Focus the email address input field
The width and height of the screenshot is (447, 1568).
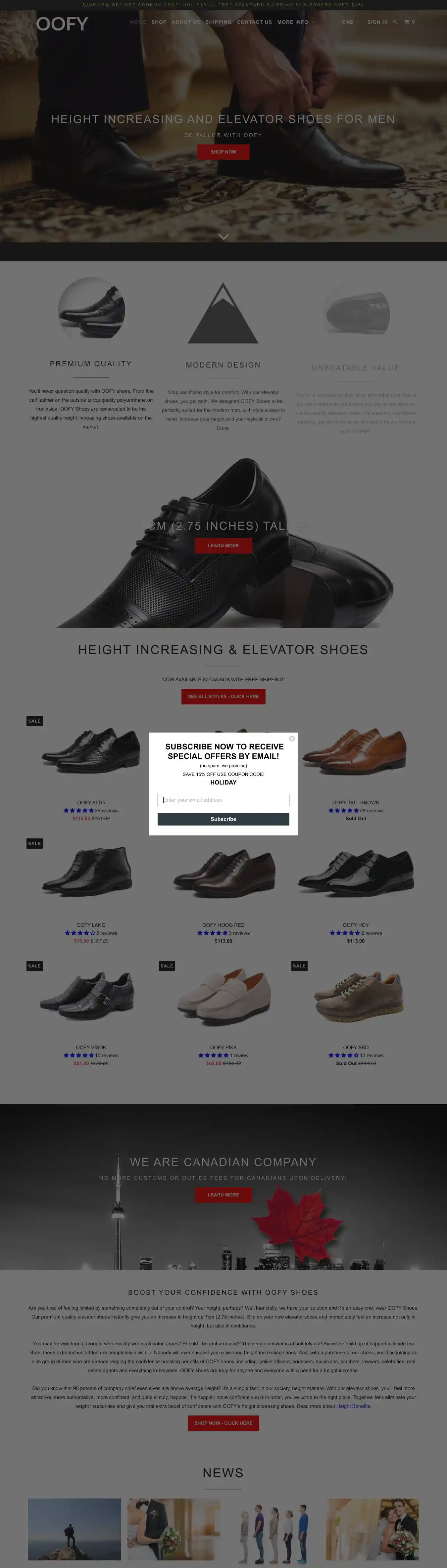[224, 800]
